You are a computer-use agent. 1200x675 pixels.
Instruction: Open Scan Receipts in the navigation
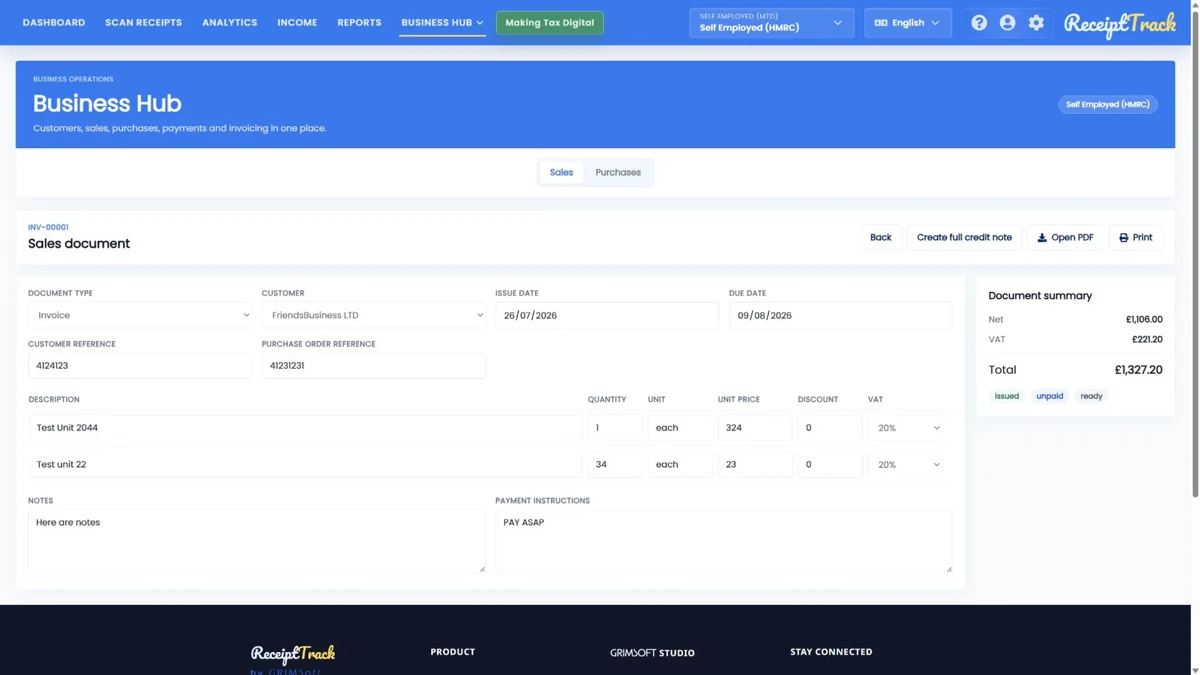tap(143, 22)
